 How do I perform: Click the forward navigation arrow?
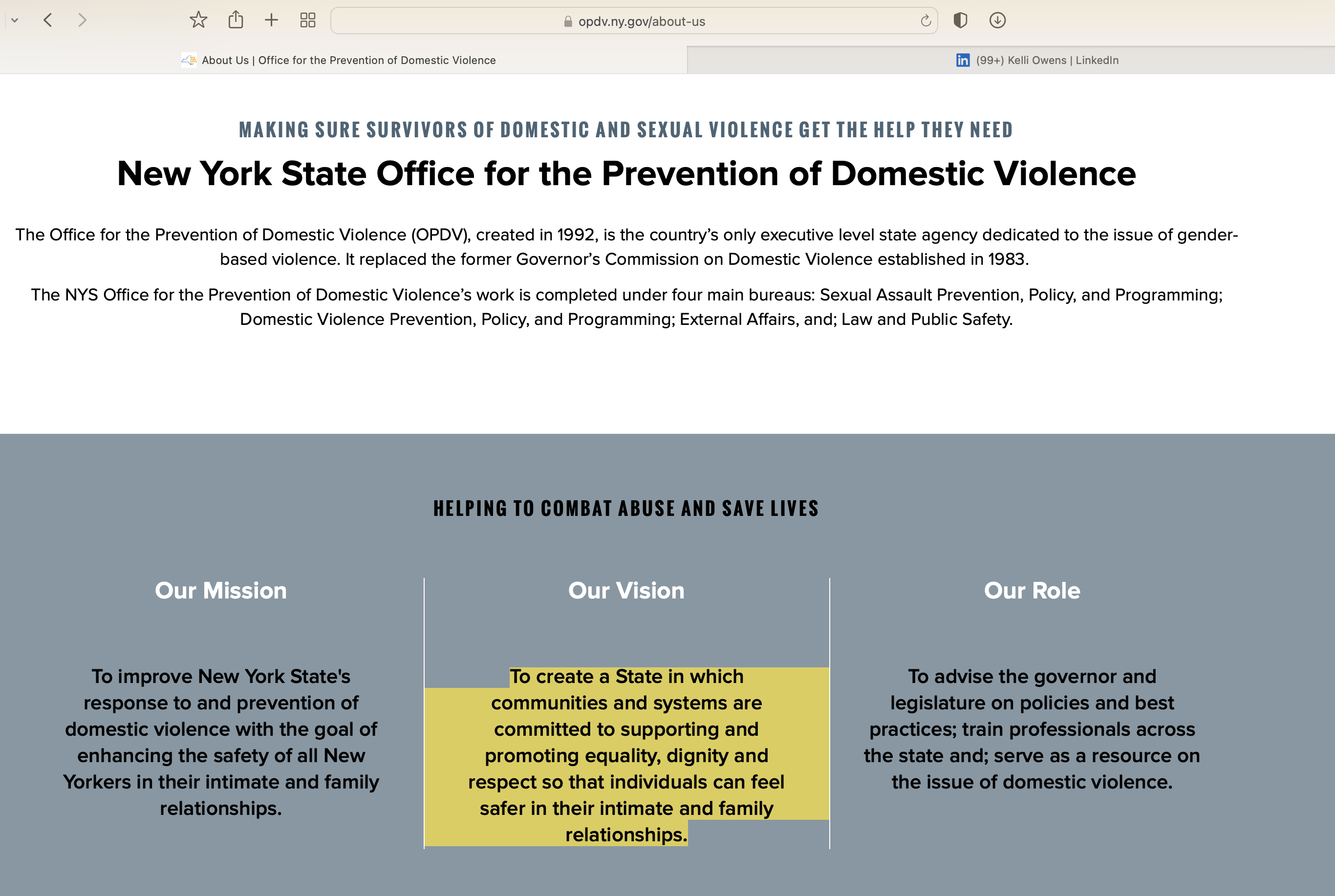82,21
